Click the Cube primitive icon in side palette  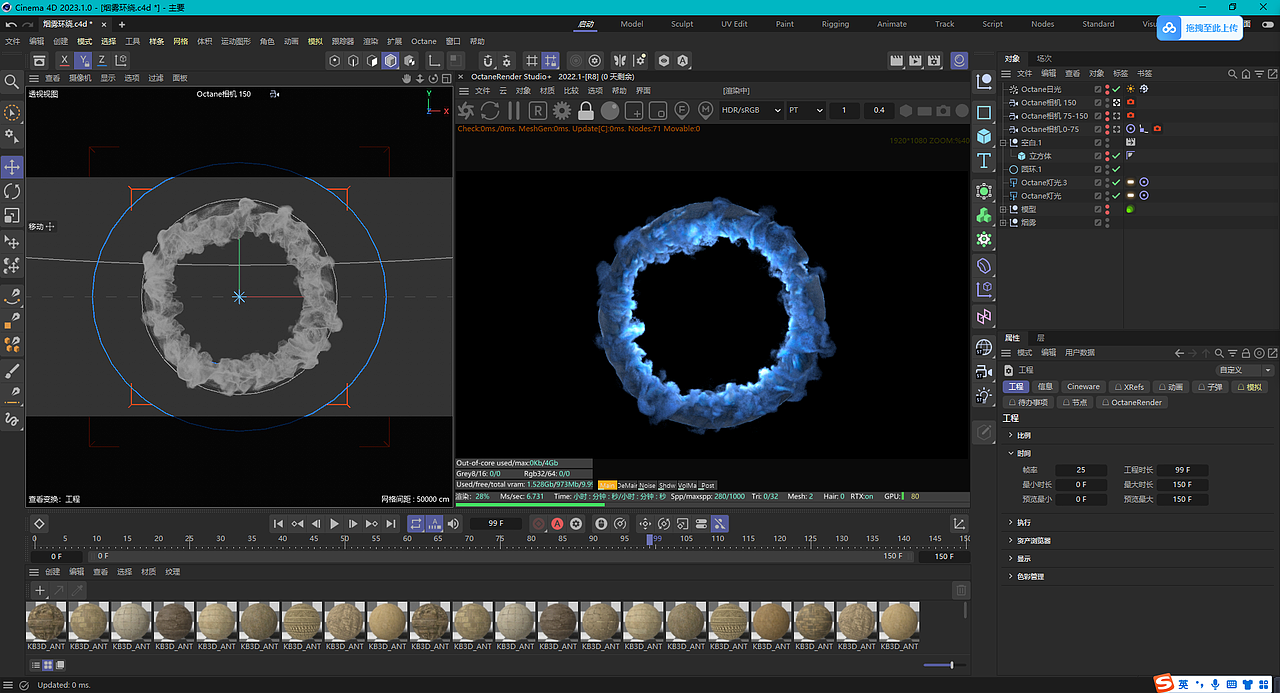tap(984, 137)
